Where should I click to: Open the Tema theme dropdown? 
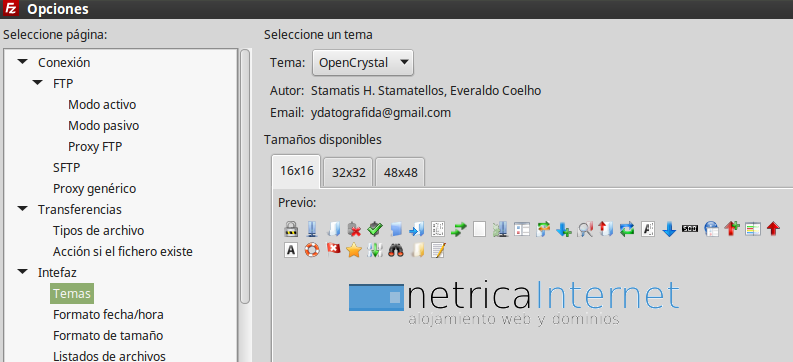(363, 63)
